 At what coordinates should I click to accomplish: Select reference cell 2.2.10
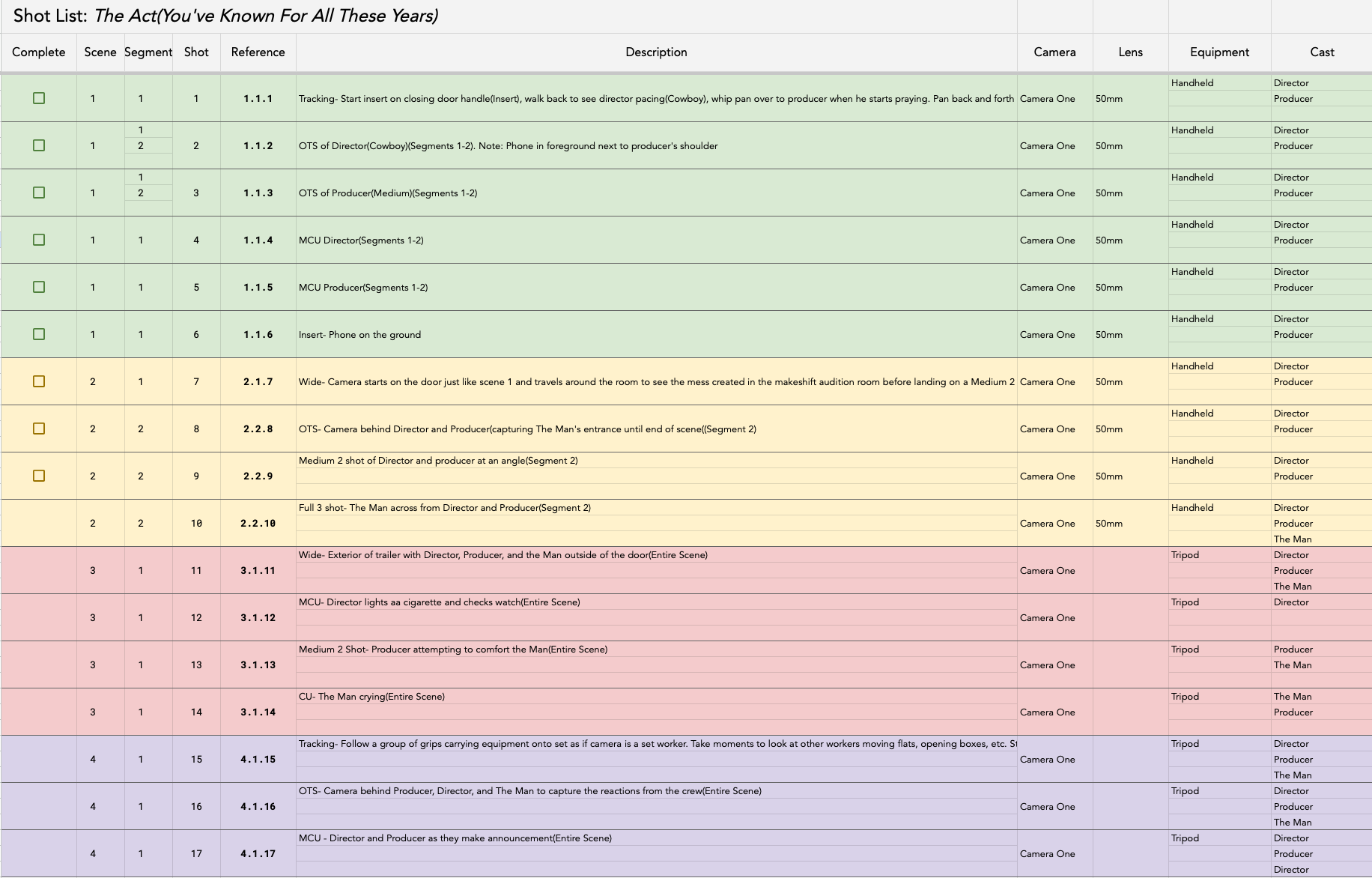(258, 523)
